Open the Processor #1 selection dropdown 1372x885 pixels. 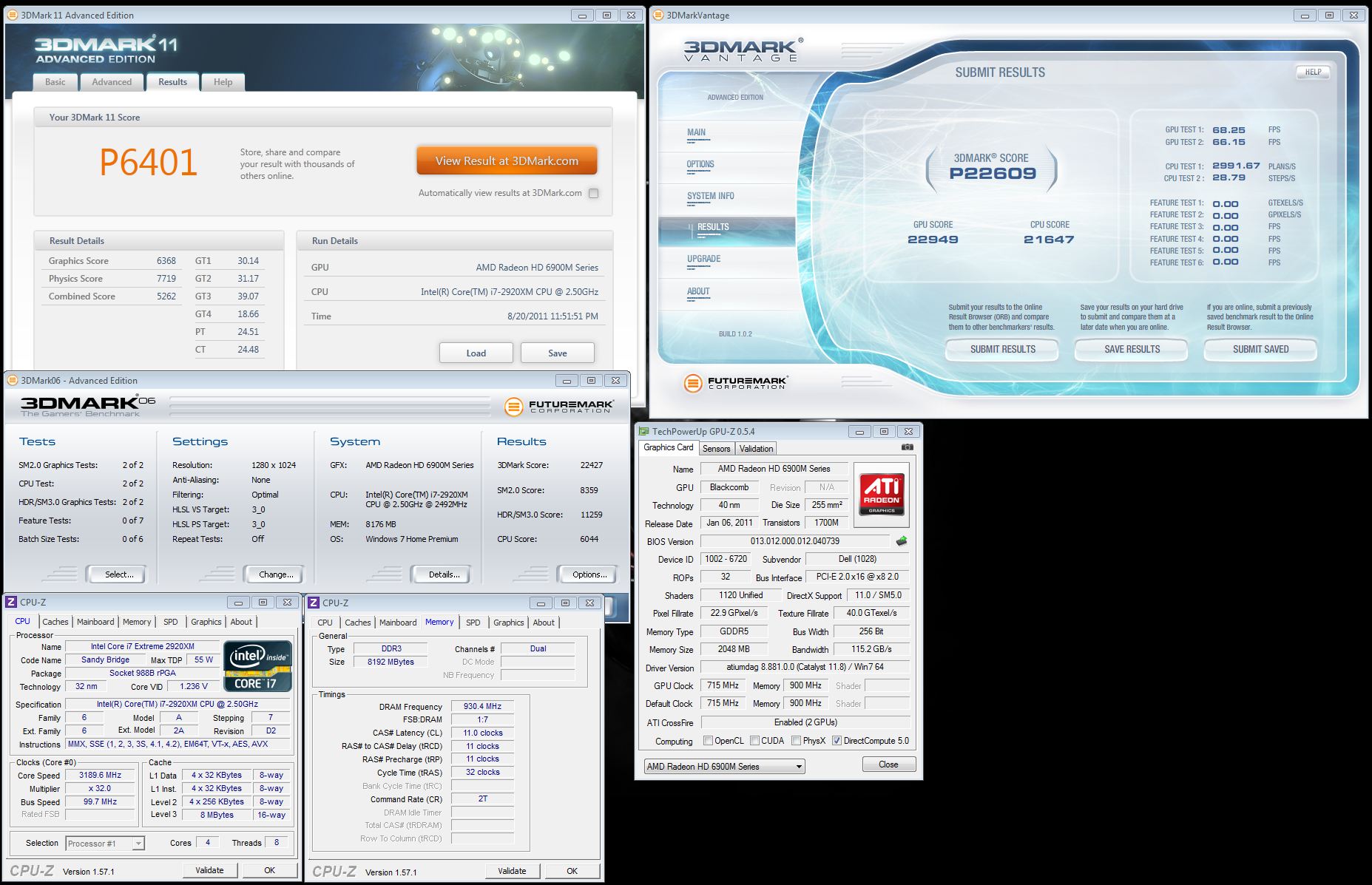[104, 844]
